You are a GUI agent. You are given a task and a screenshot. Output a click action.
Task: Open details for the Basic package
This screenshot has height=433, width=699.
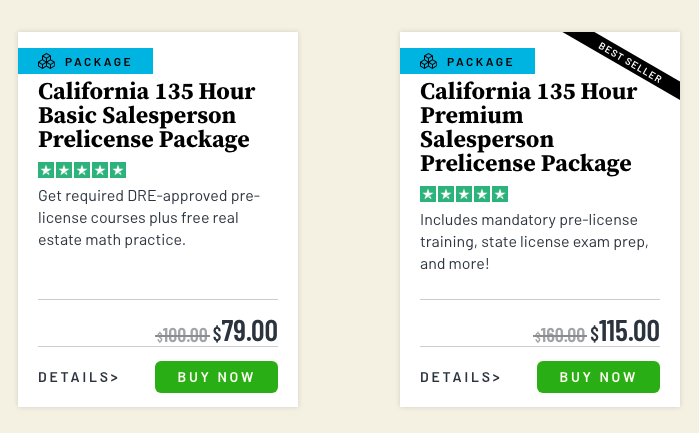tap(78, 377)
